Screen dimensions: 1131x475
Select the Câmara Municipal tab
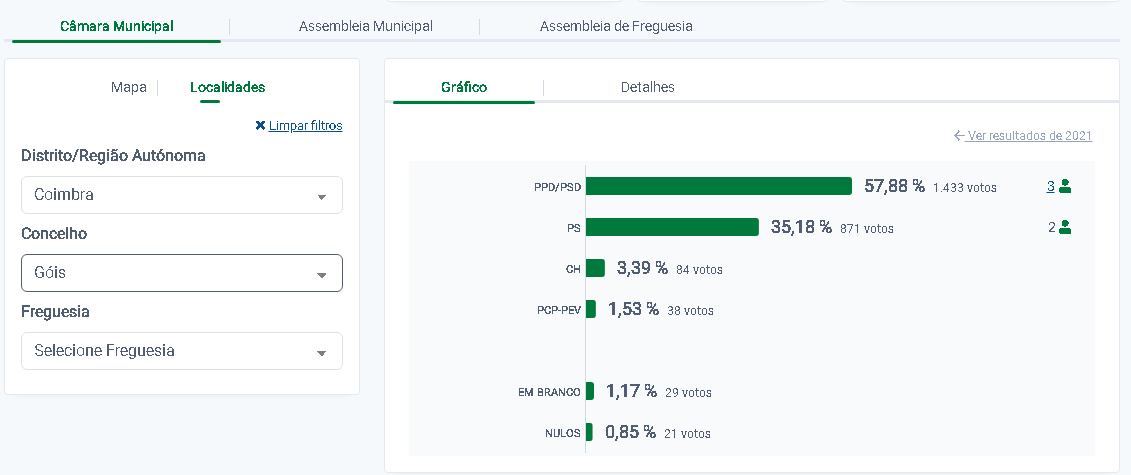(117, 26)
